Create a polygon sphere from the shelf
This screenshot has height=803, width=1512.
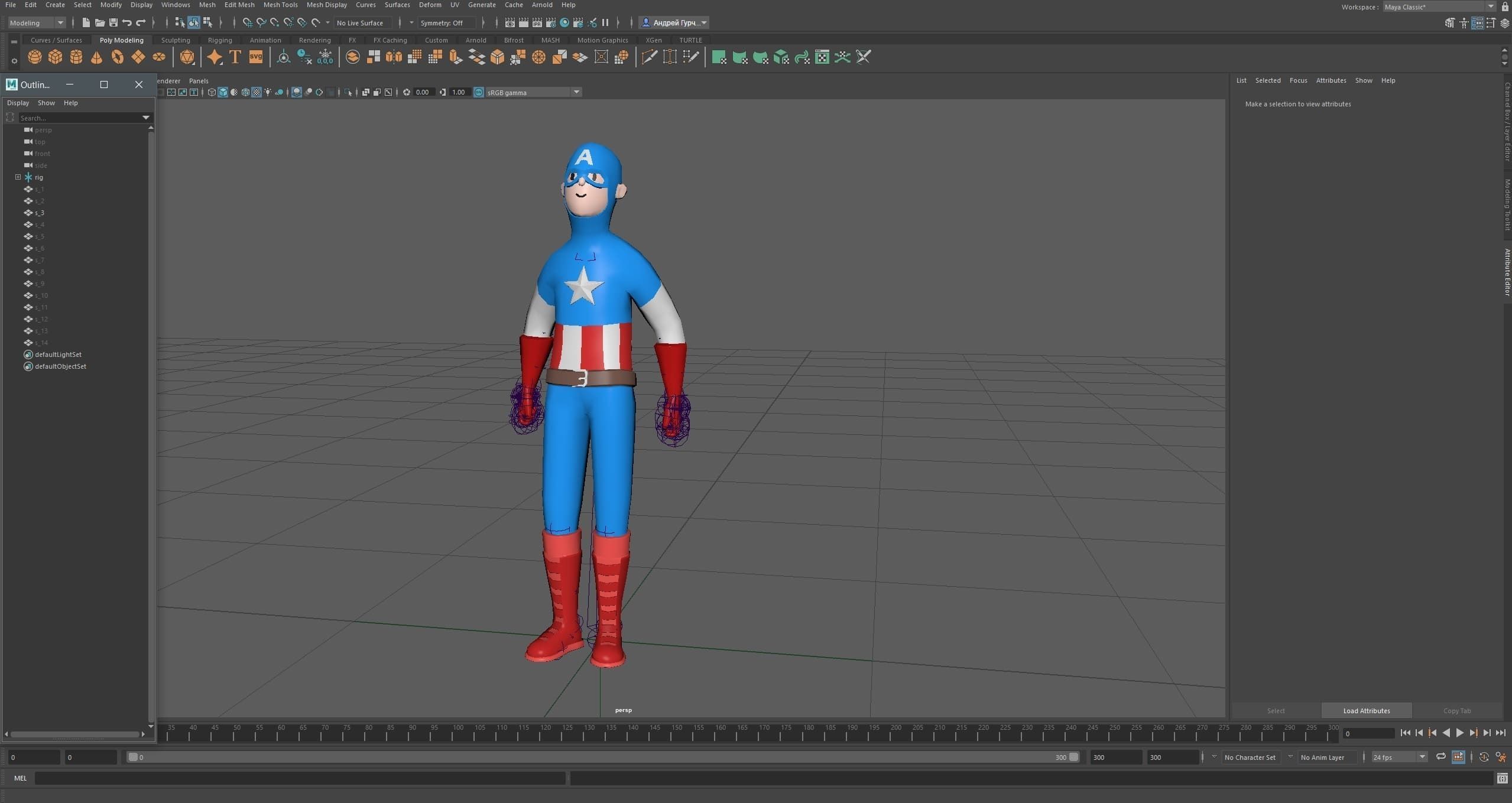click(35, 57)
